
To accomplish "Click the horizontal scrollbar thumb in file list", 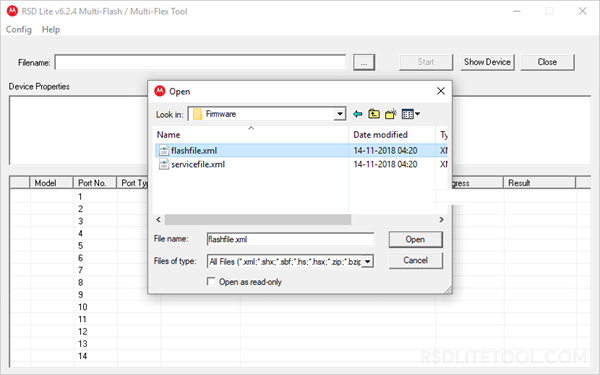I will click(258, 220).
